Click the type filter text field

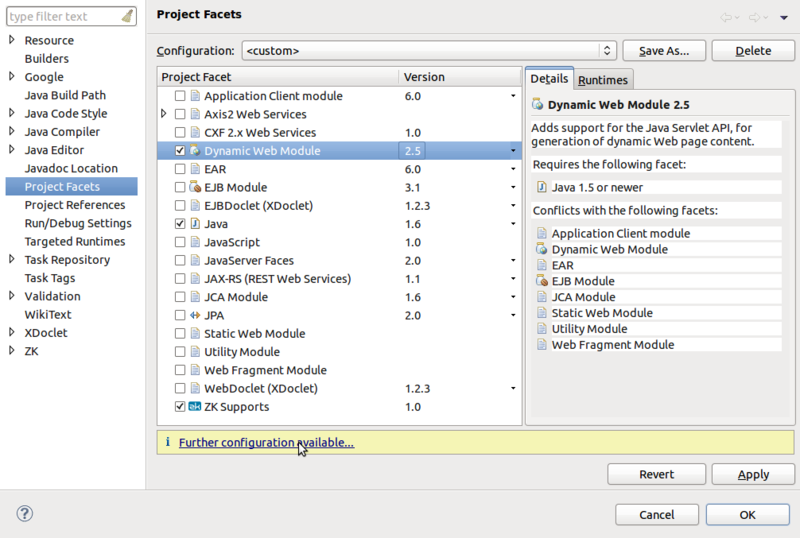(x=65, y=16)
